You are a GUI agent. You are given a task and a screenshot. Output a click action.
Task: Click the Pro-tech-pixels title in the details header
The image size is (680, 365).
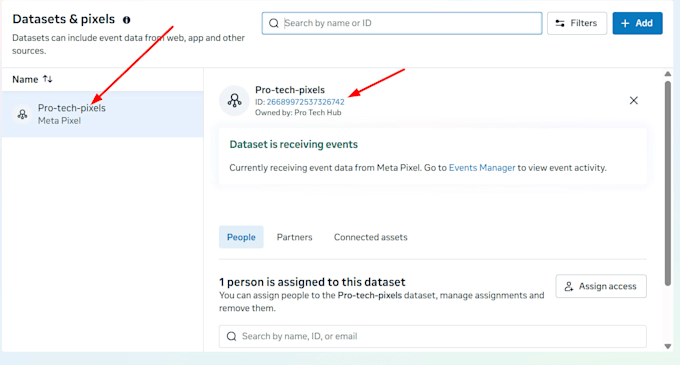(290, 90)
